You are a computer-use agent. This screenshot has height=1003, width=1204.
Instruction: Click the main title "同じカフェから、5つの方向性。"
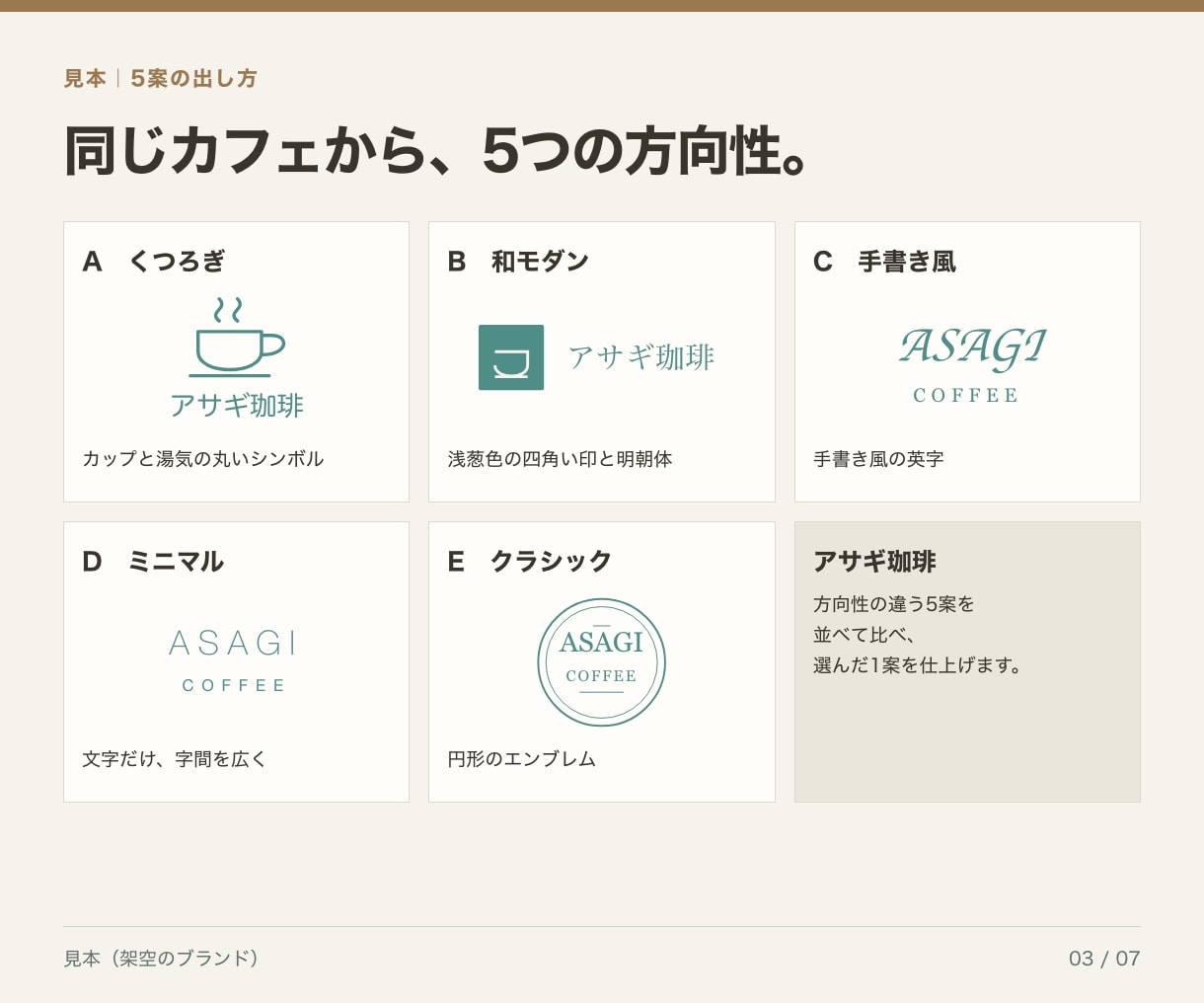[x=437, y=151]
